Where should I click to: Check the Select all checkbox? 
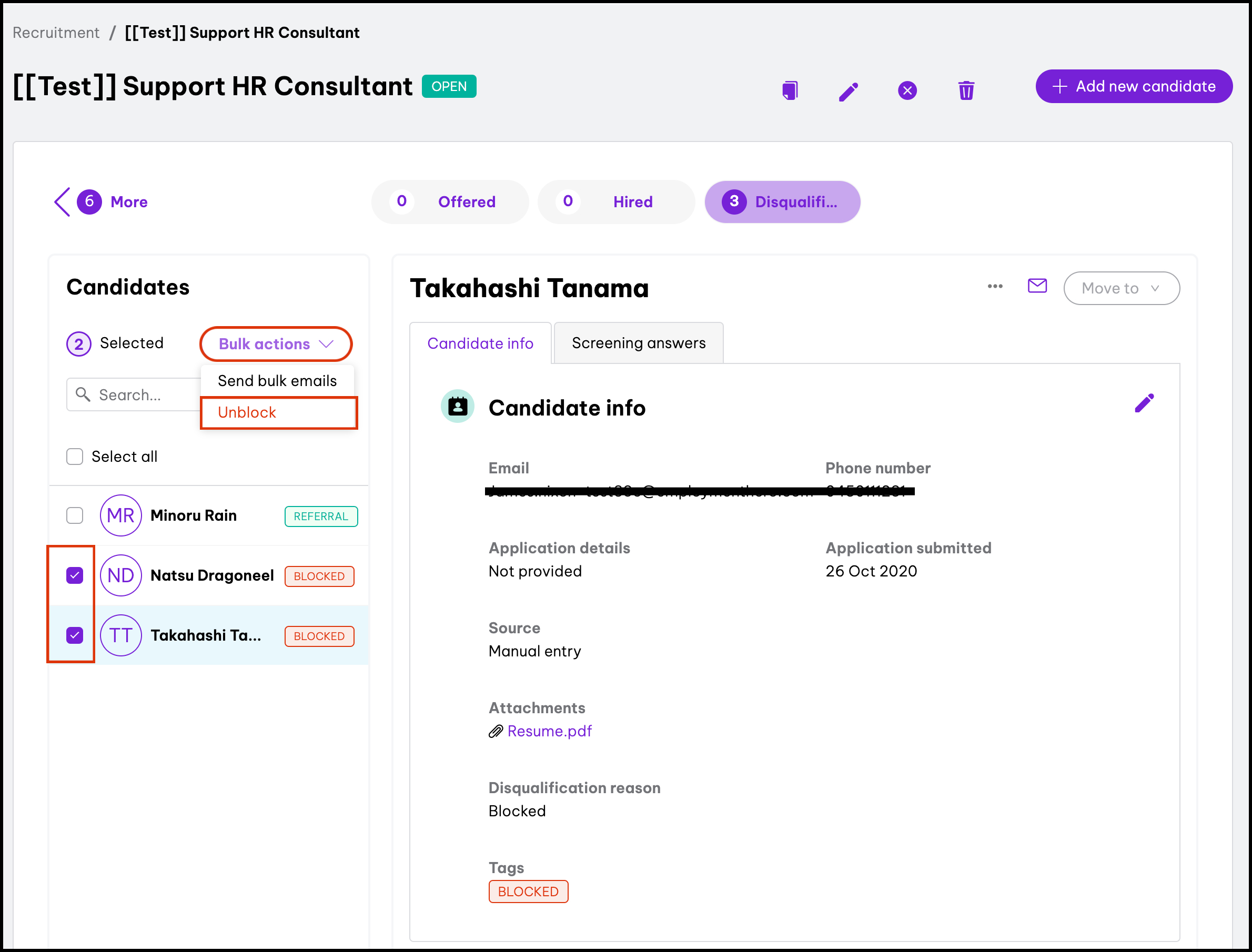pyautogui.click(x=75, y=457)
